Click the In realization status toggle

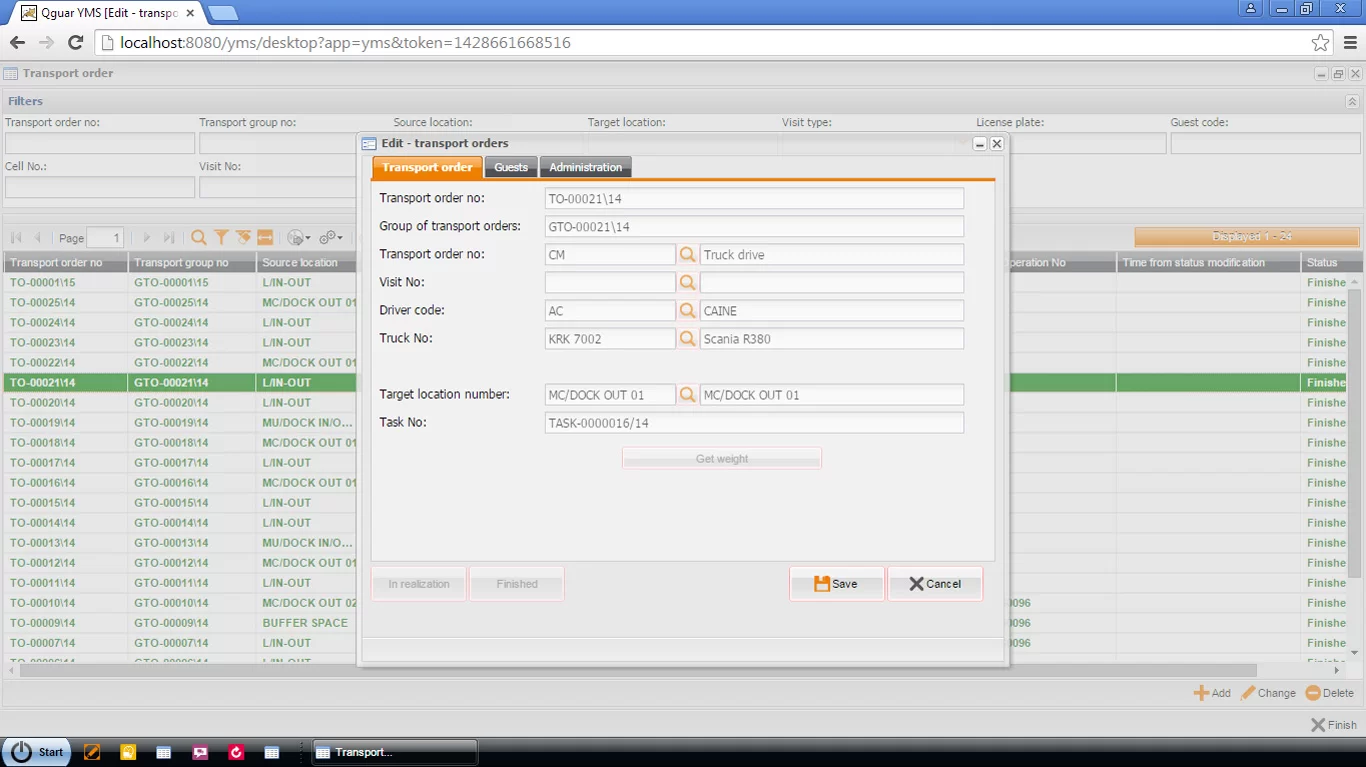point(418,584)
